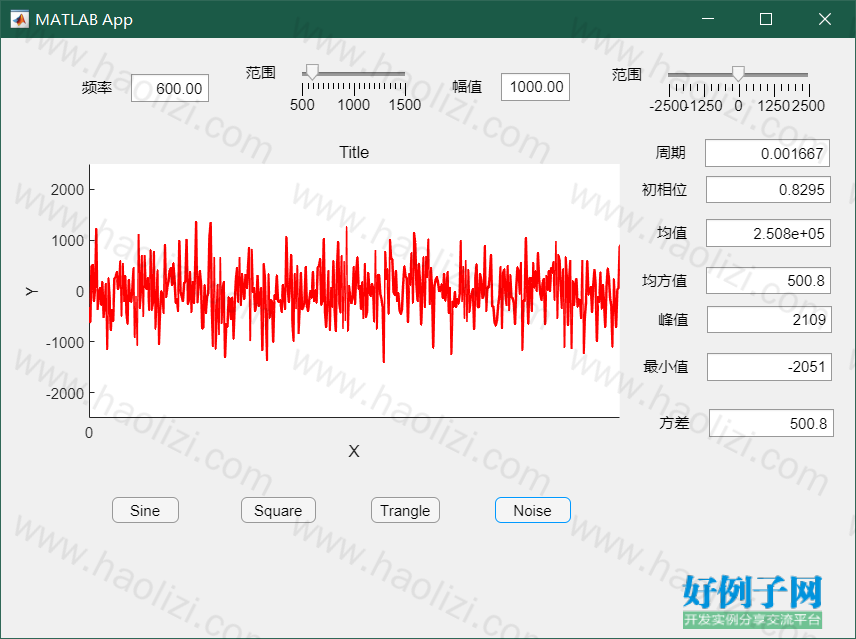This screenshot has width=856, height=639.
Task: Click the 幅值 label
Action: coord(467,87)
